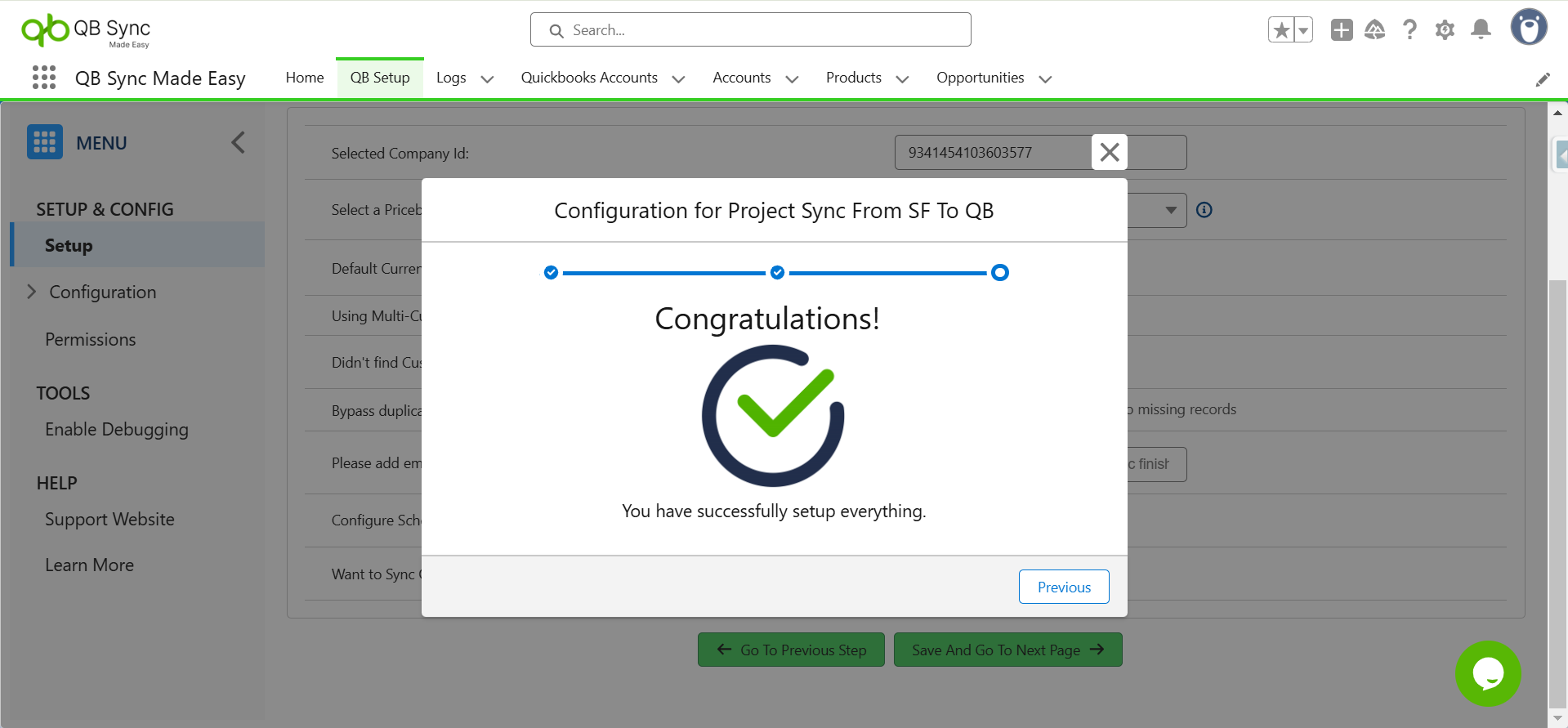Expand the Opportunities tab dropdown chevron
1568x728 pixels.
[x=1045, y=79]
